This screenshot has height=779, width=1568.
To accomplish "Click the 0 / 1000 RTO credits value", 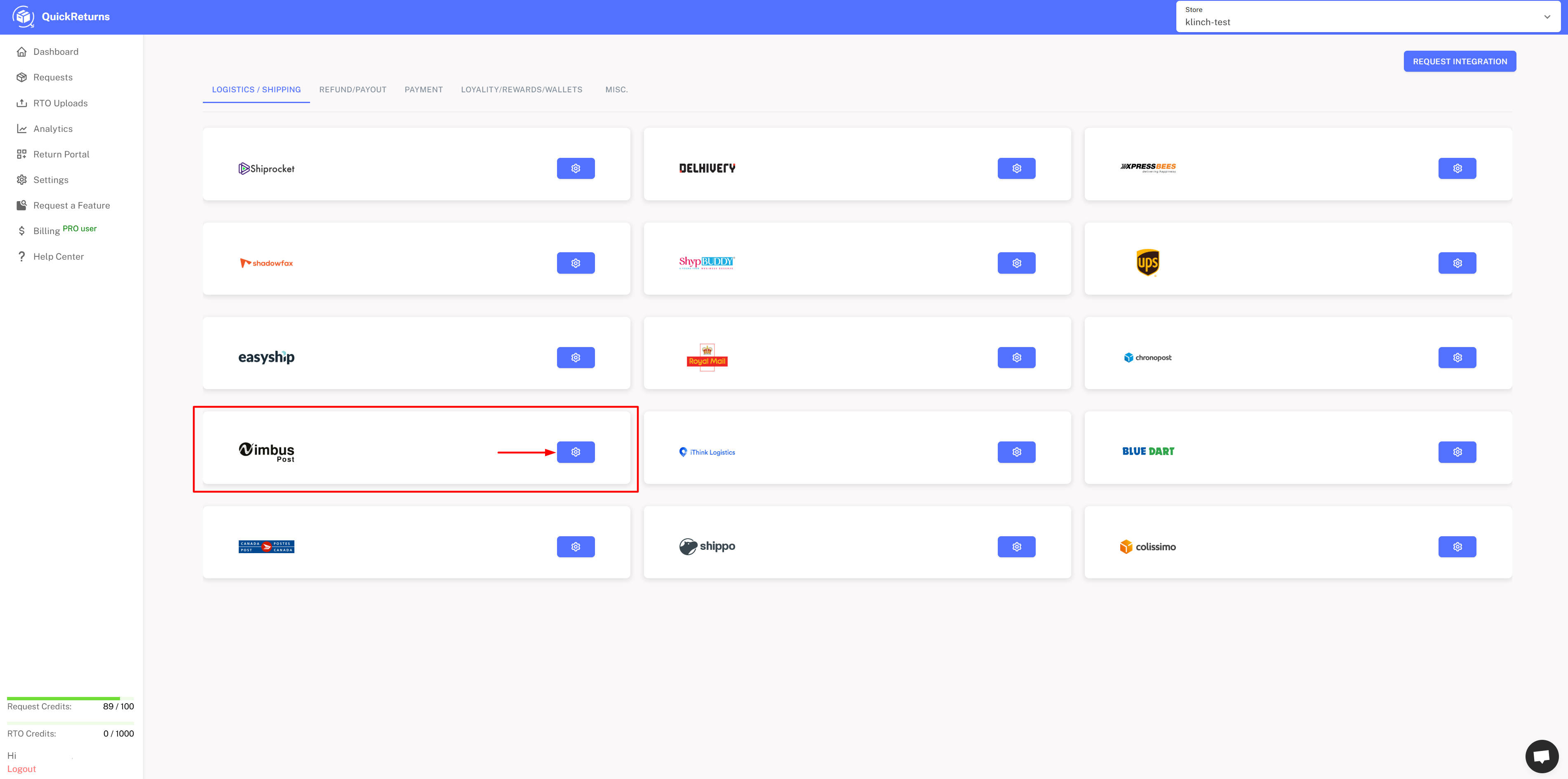I will click(x=119, y=733).
